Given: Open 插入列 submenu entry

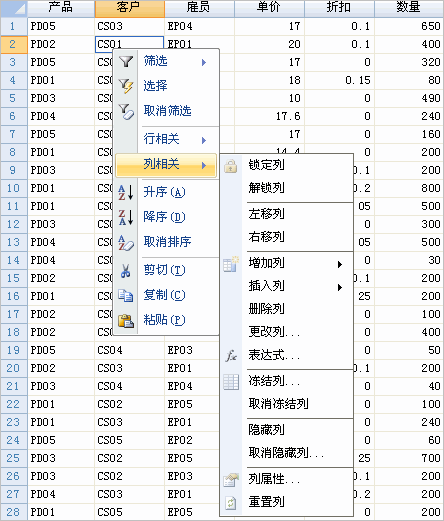Looking at the screenshot, I should tap(287, 286).
